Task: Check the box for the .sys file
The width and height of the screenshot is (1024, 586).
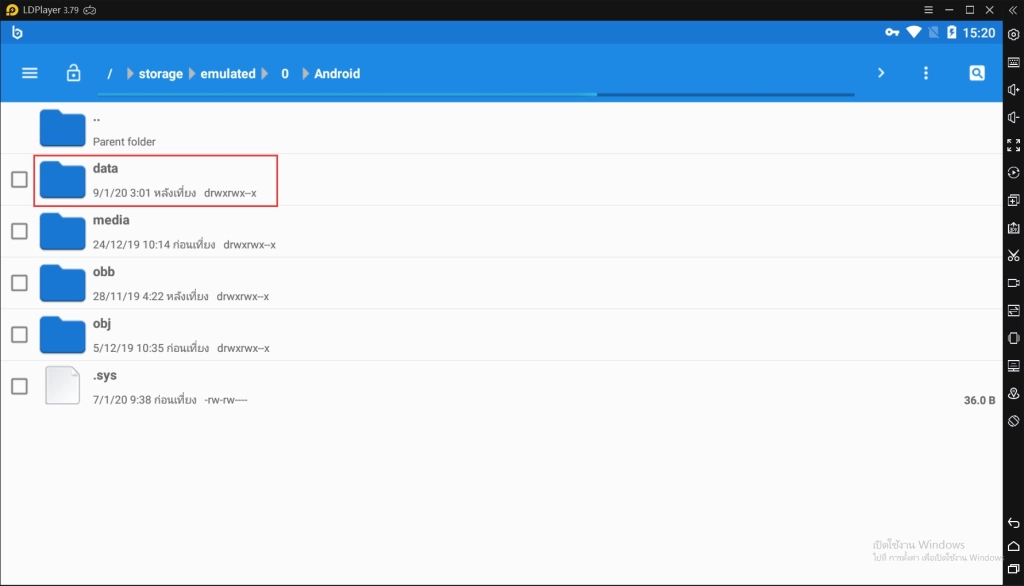Action: [20, 386]
